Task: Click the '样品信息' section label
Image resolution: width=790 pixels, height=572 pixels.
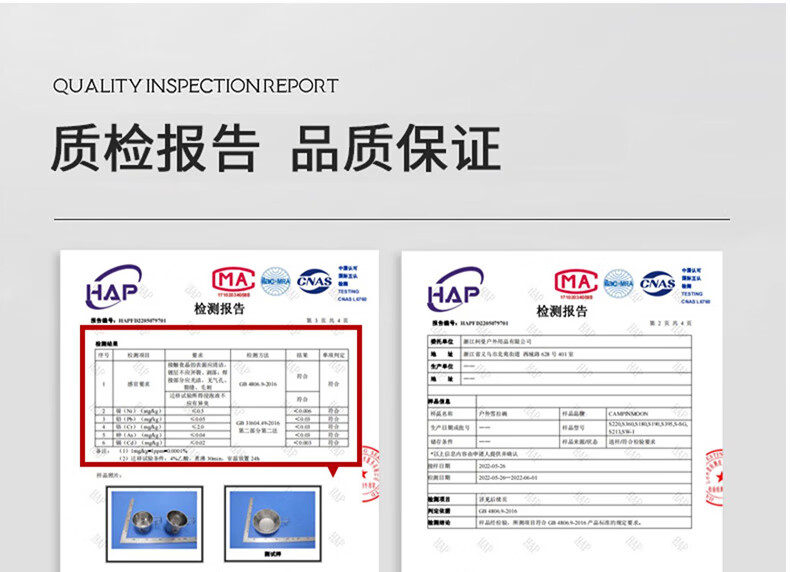Action: click(x=440, y=402)
